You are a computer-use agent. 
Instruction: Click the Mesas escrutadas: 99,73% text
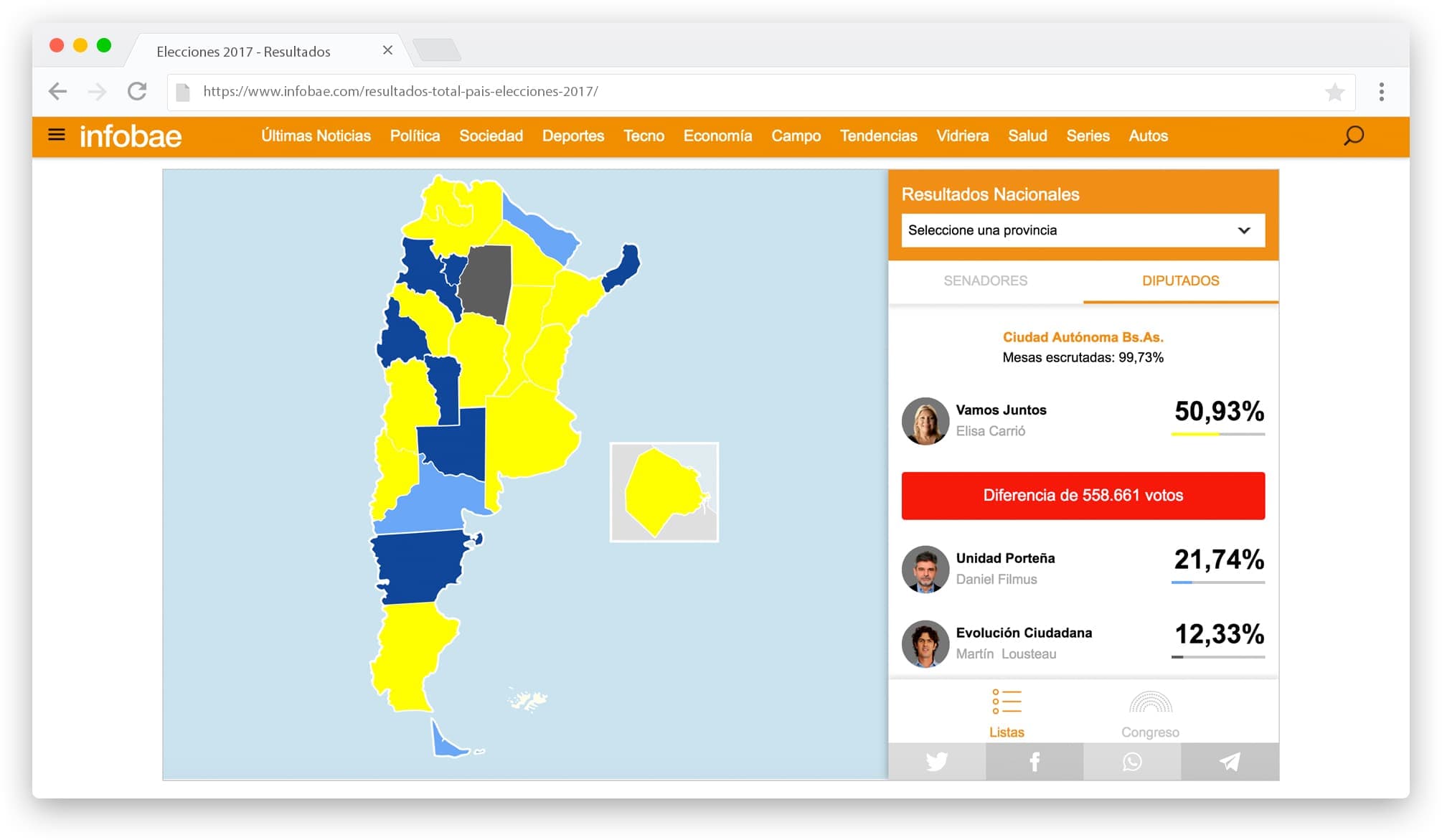click(1083, 357)
